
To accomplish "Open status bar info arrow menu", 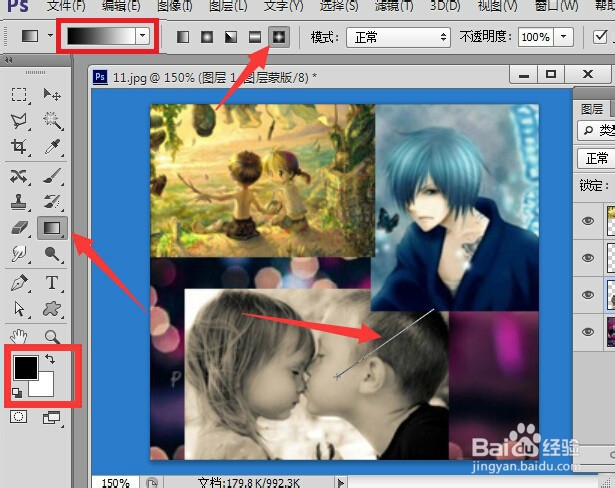I will pyautogui.click(x=340, y=483).
